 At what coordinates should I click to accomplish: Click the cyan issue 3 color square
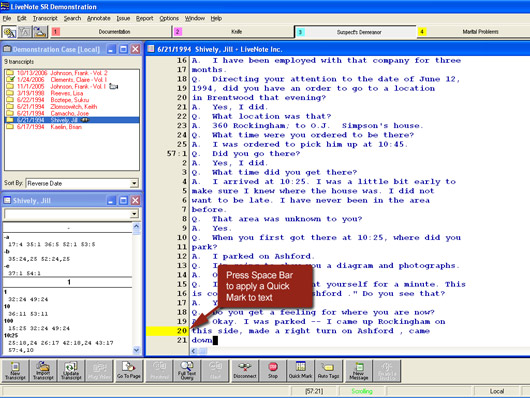pyautogui.click(x=300, y=32)
